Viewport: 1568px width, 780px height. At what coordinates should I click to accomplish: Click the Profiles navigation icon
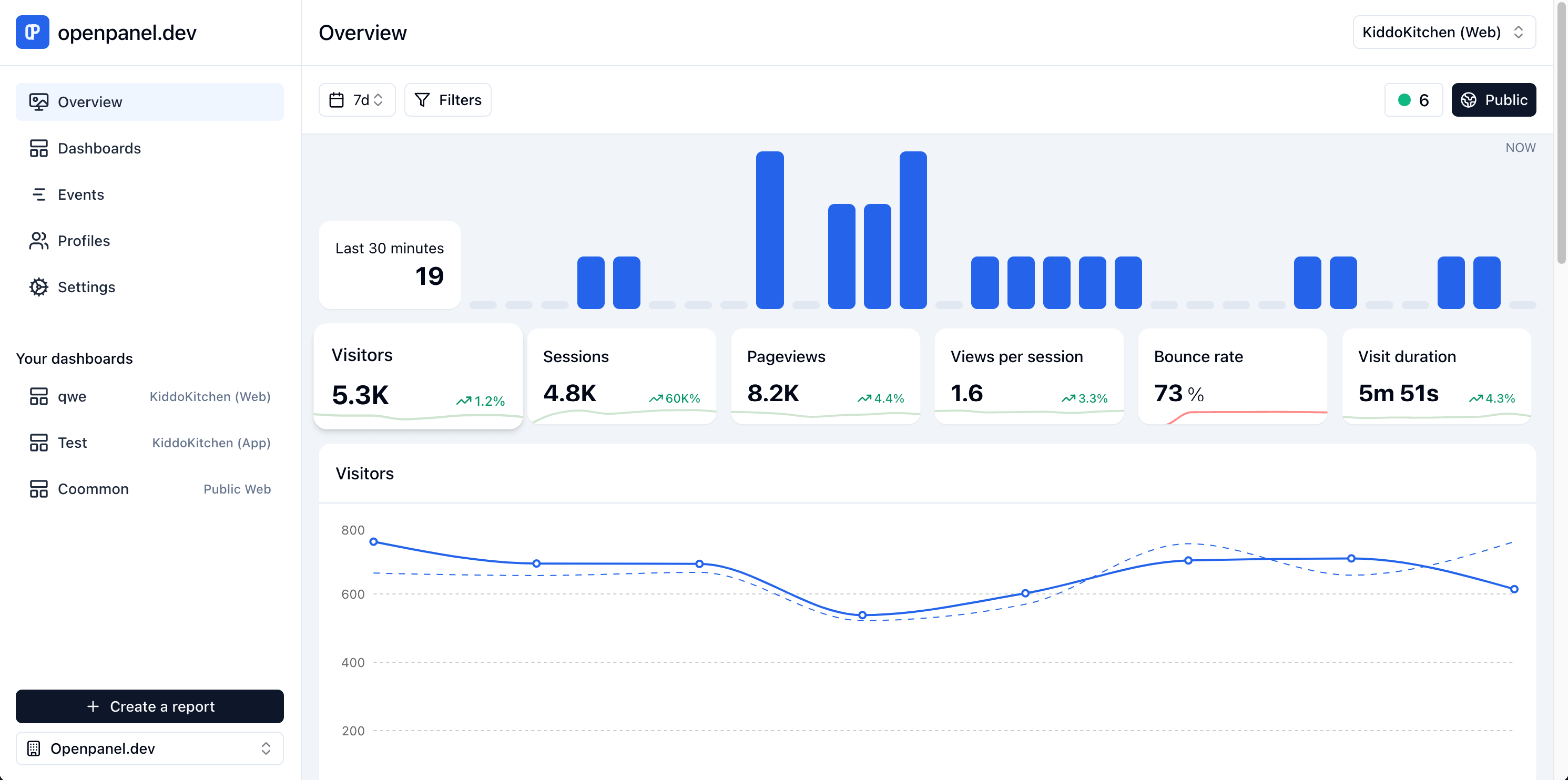pos(38,241)
